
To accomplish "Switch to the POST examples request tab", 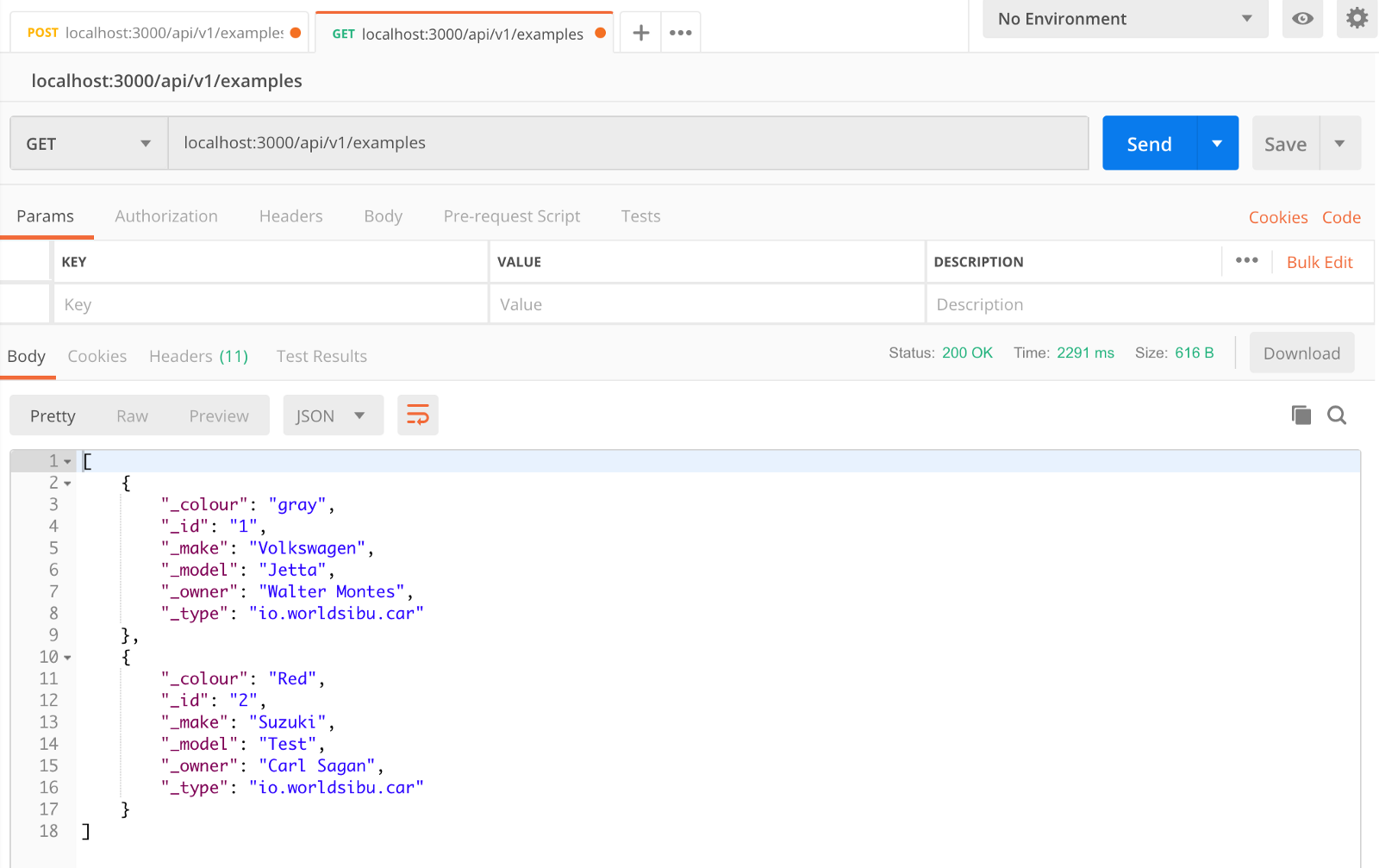I will 159,33.
